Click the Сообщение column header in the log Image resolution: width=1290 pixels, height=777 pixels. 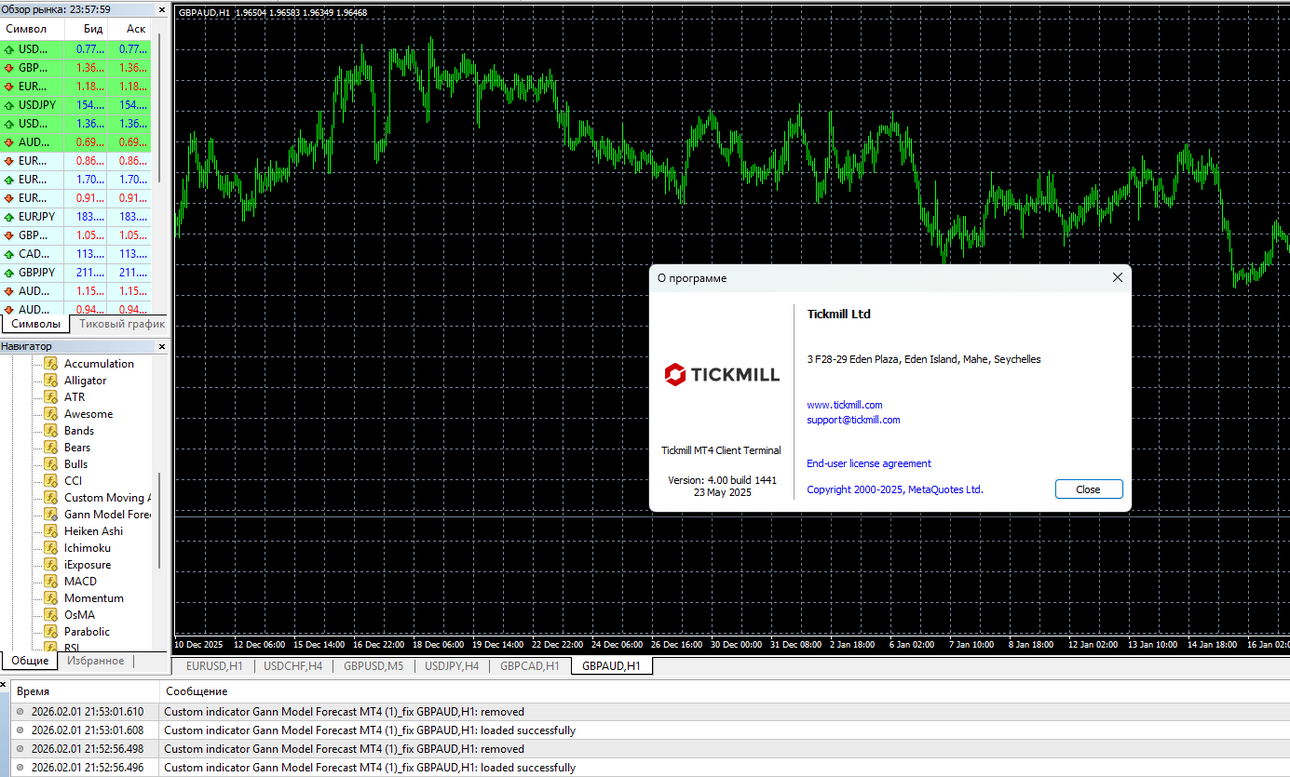[x=724, y=691]
